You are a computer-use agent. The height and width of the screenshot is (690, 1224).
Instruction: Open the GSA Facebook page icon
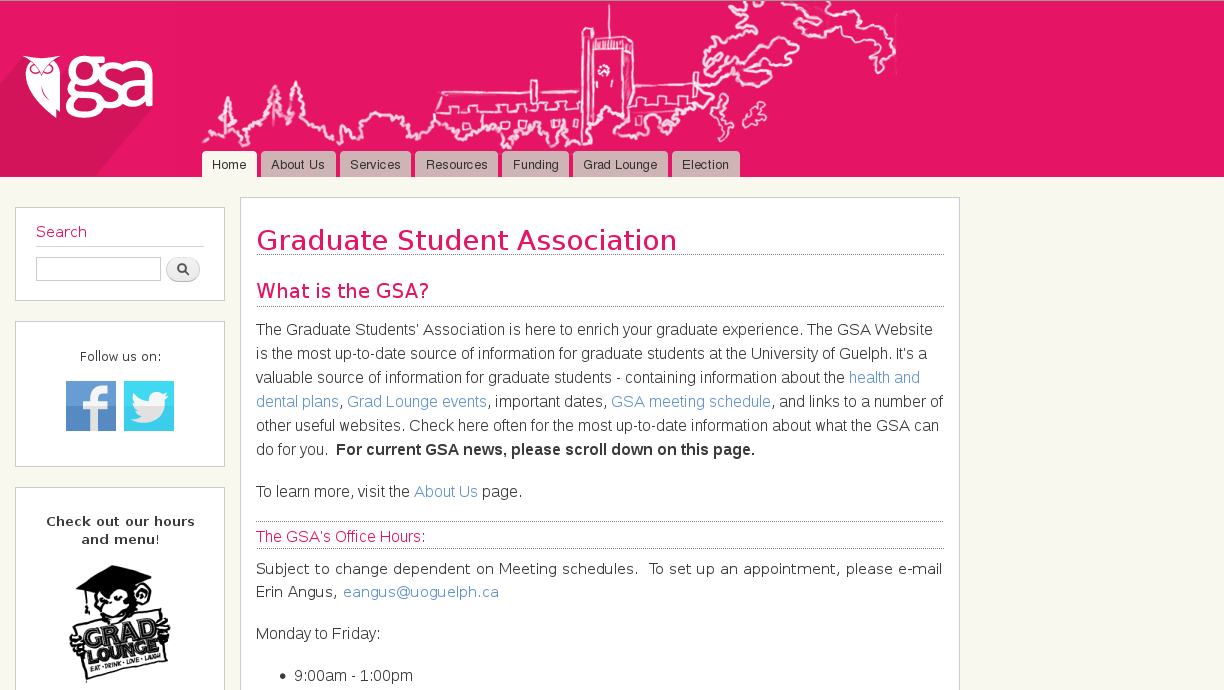[x=91, y=406]
